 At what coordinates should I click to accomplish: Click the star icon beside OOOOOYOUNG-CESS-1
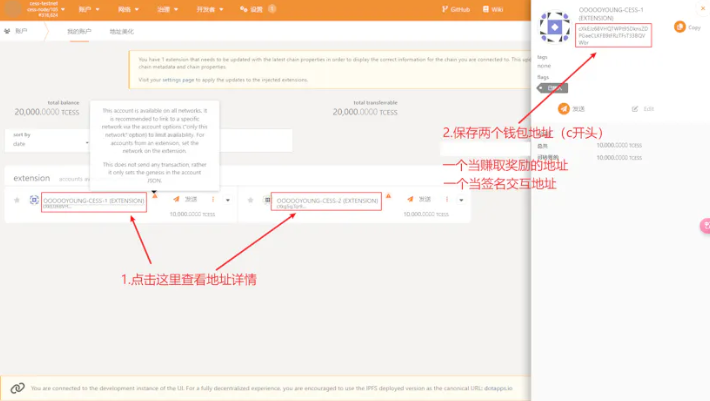[17, 200]
